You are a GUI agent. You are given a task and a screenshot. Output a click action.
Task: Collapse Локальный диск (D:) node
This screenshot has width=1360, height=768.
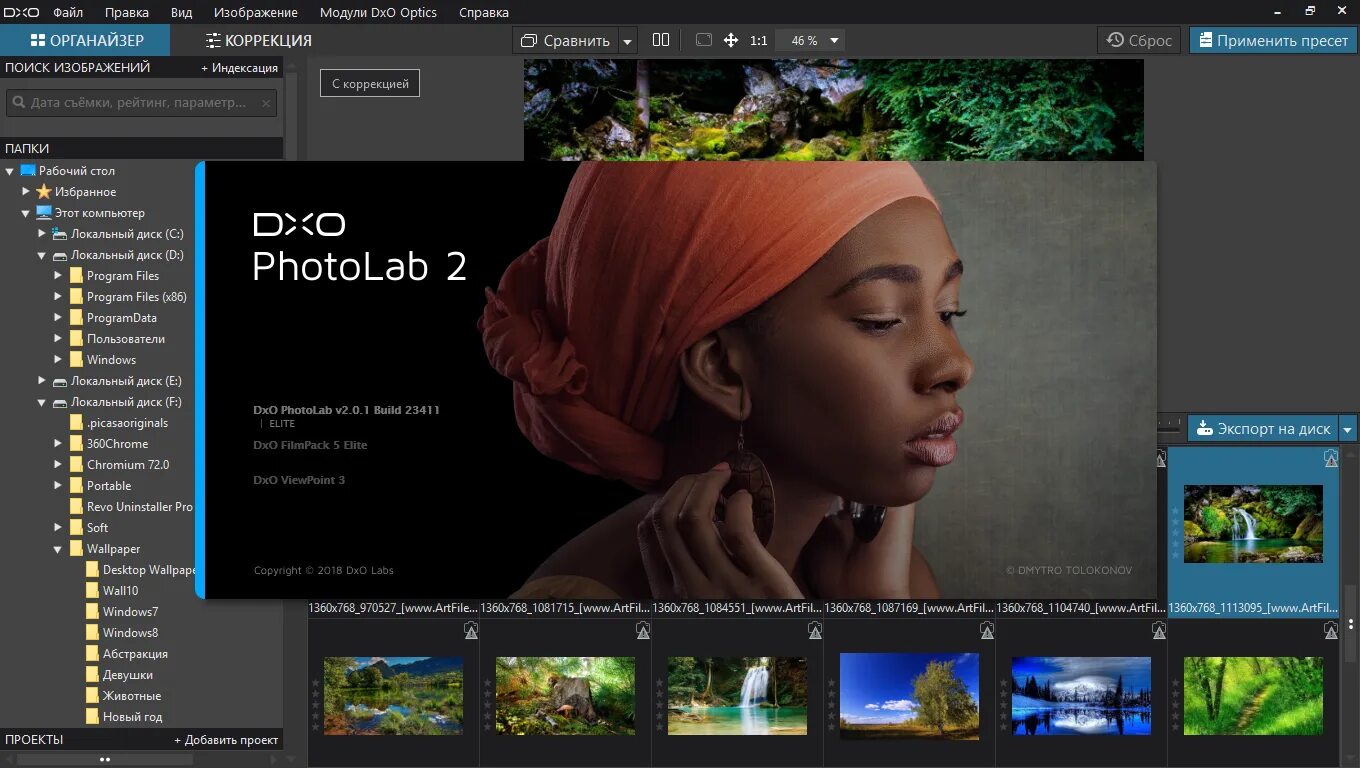point(42,255)
